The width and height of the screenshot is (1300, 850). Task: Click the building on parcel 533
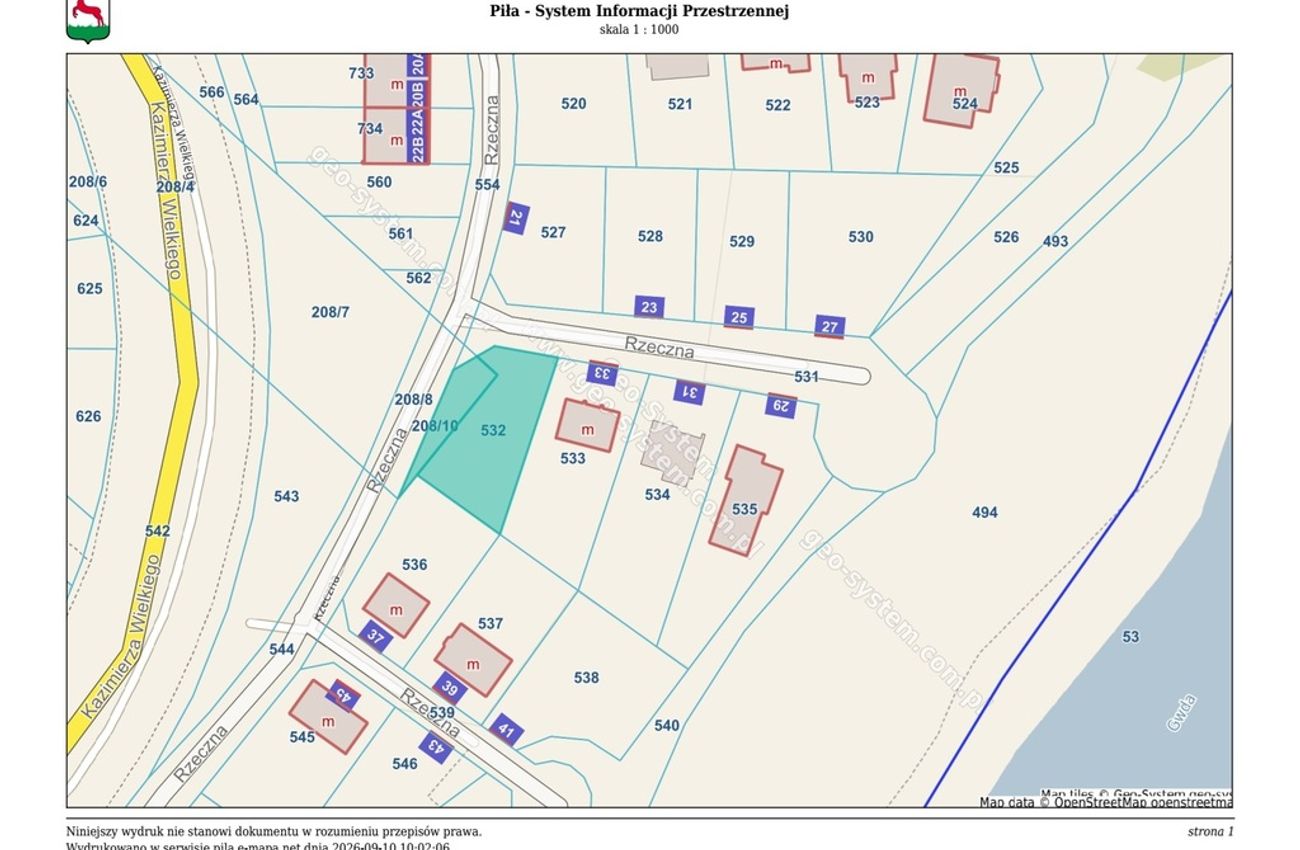pyautogui.click(x=588, y=426)
